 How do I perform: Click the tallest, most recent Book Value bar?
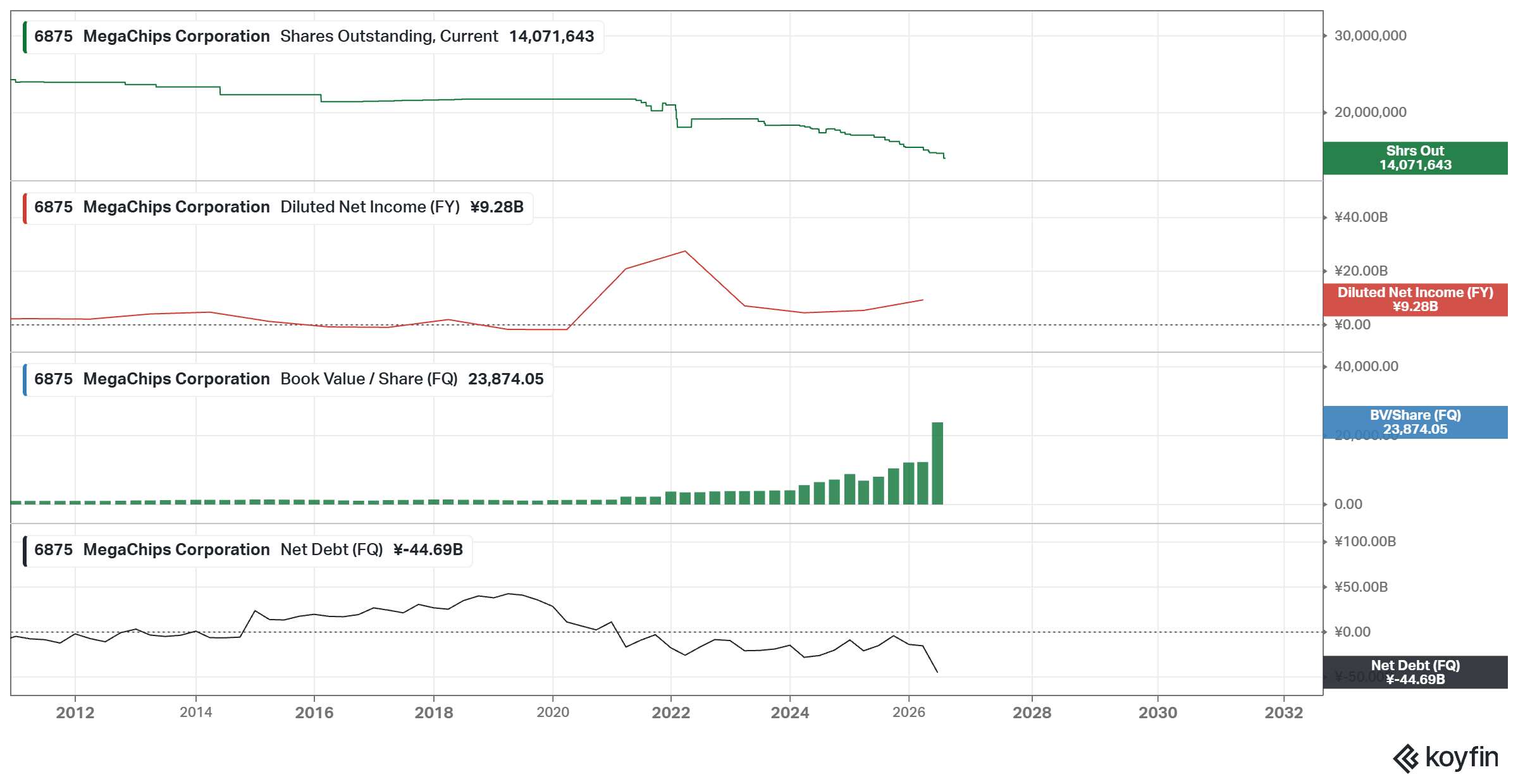coord(937,463)
